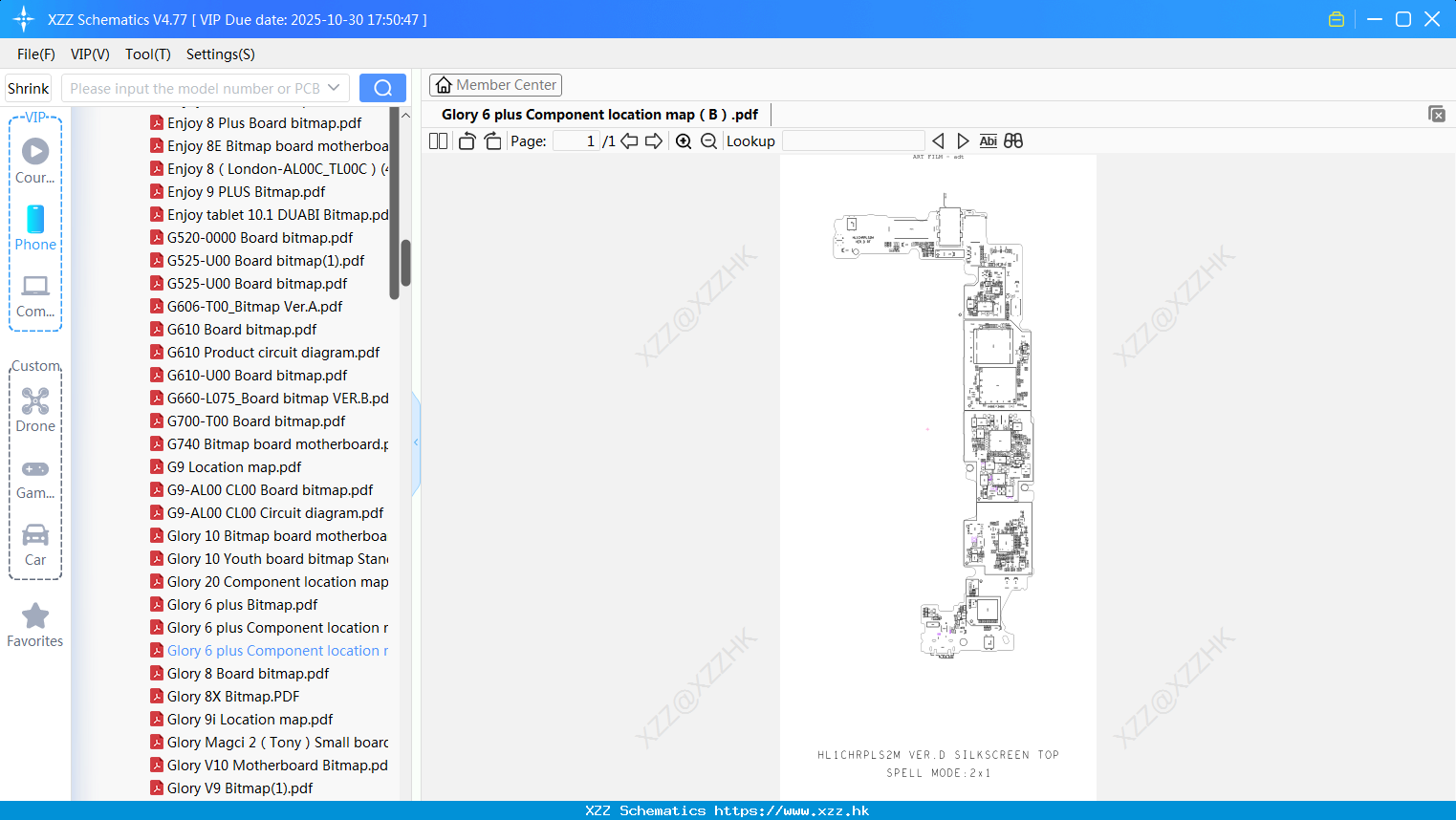Open the Tool(T) menu

pos(148,54)
